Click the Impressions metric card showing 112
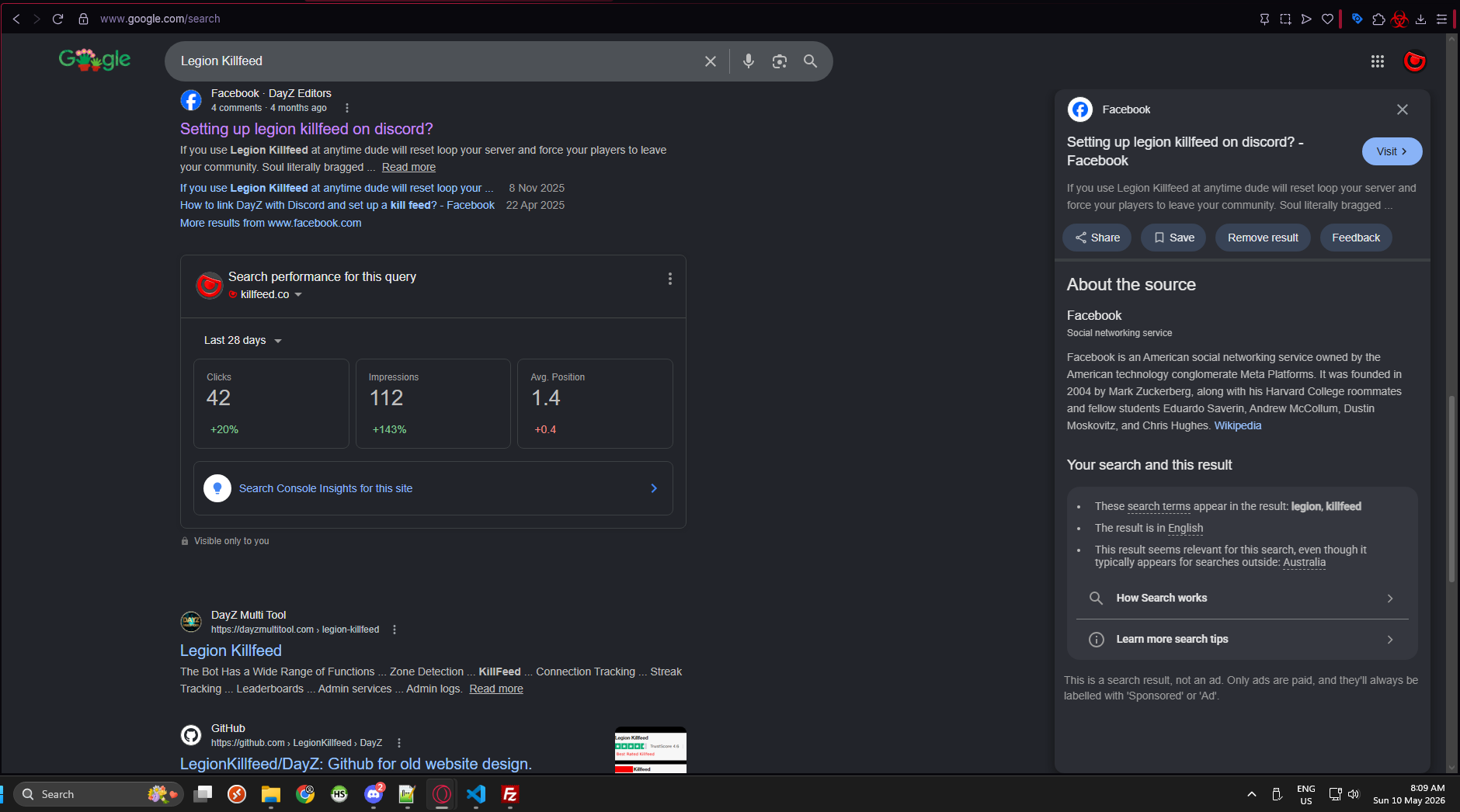The height and width of the screenshot is (812, 1460). [x=433, y=404]
